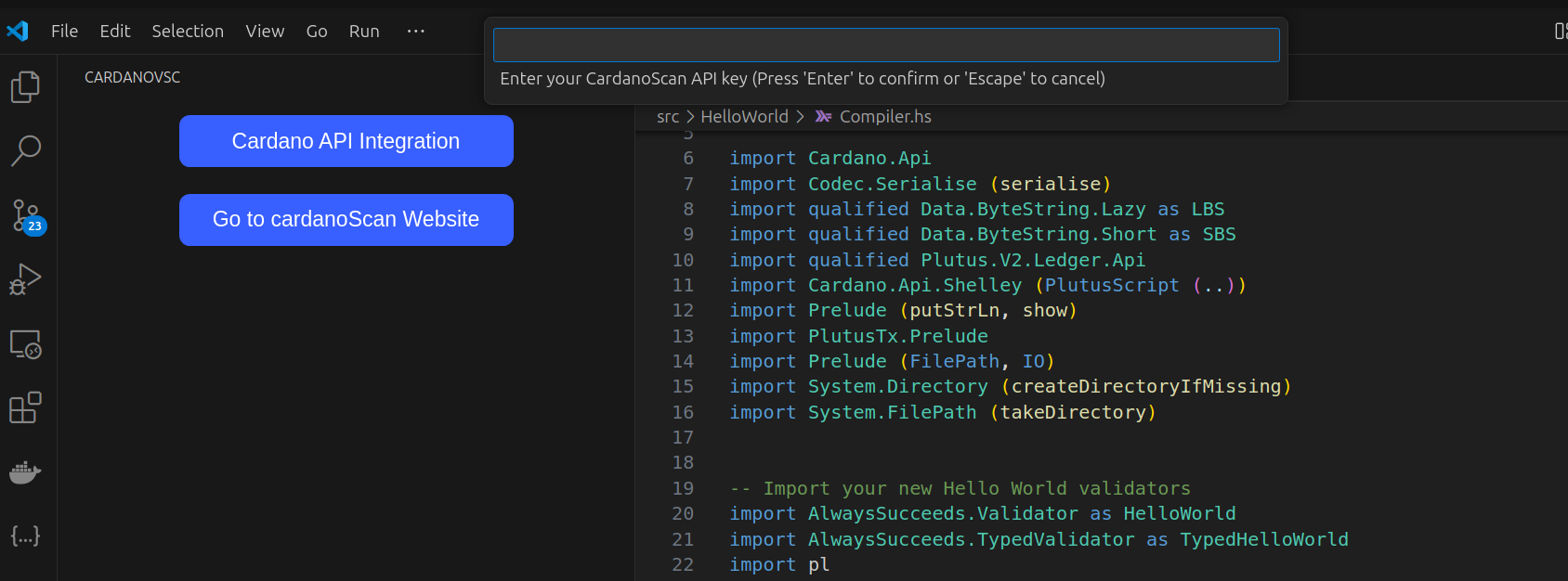Viewport: 1568px width, 581px height.
Task: Open the Run and Debug view
Action: pos(25,279)
